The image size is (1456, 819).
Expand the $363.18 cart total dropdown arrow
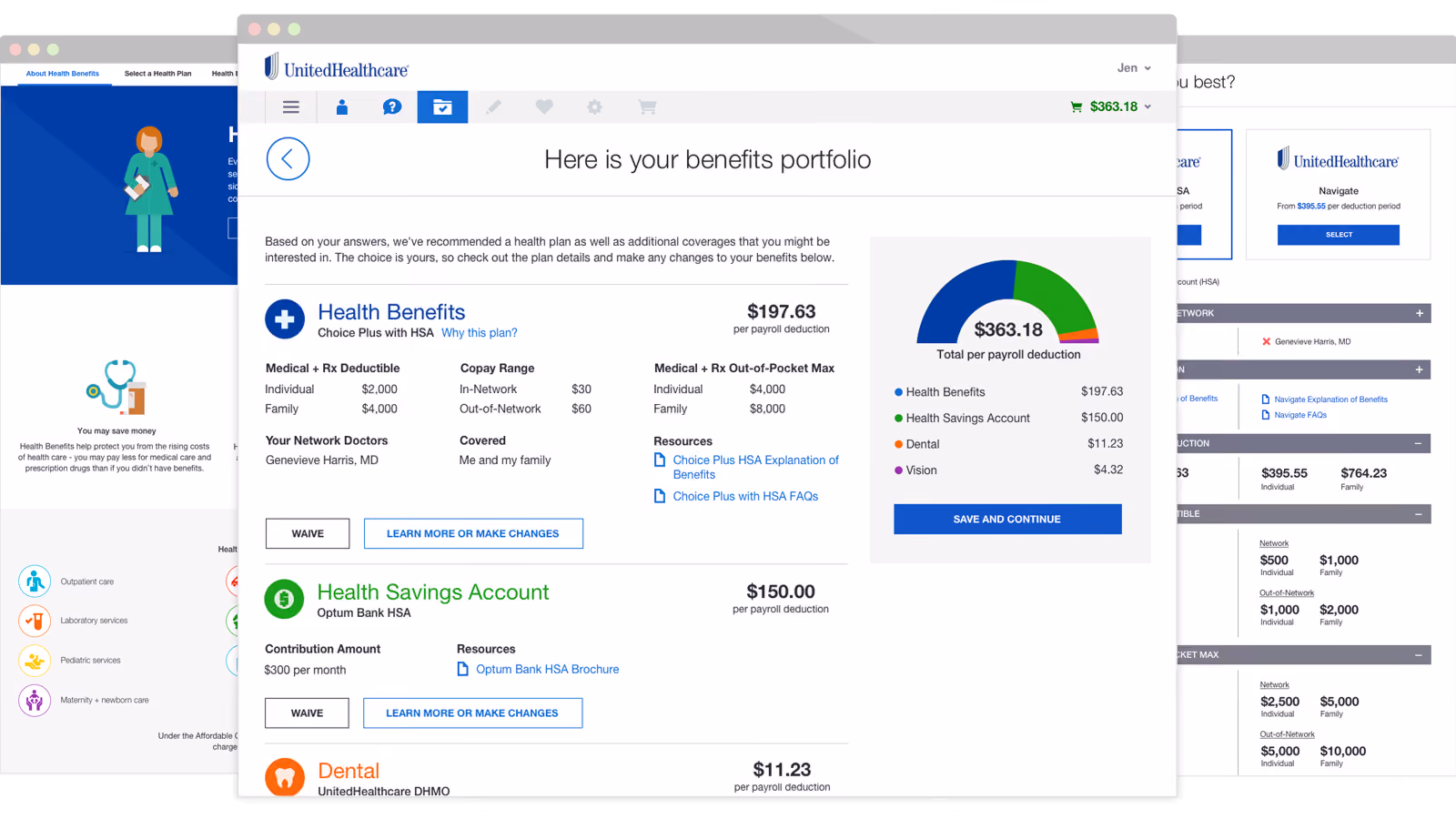pos(1148,107)
